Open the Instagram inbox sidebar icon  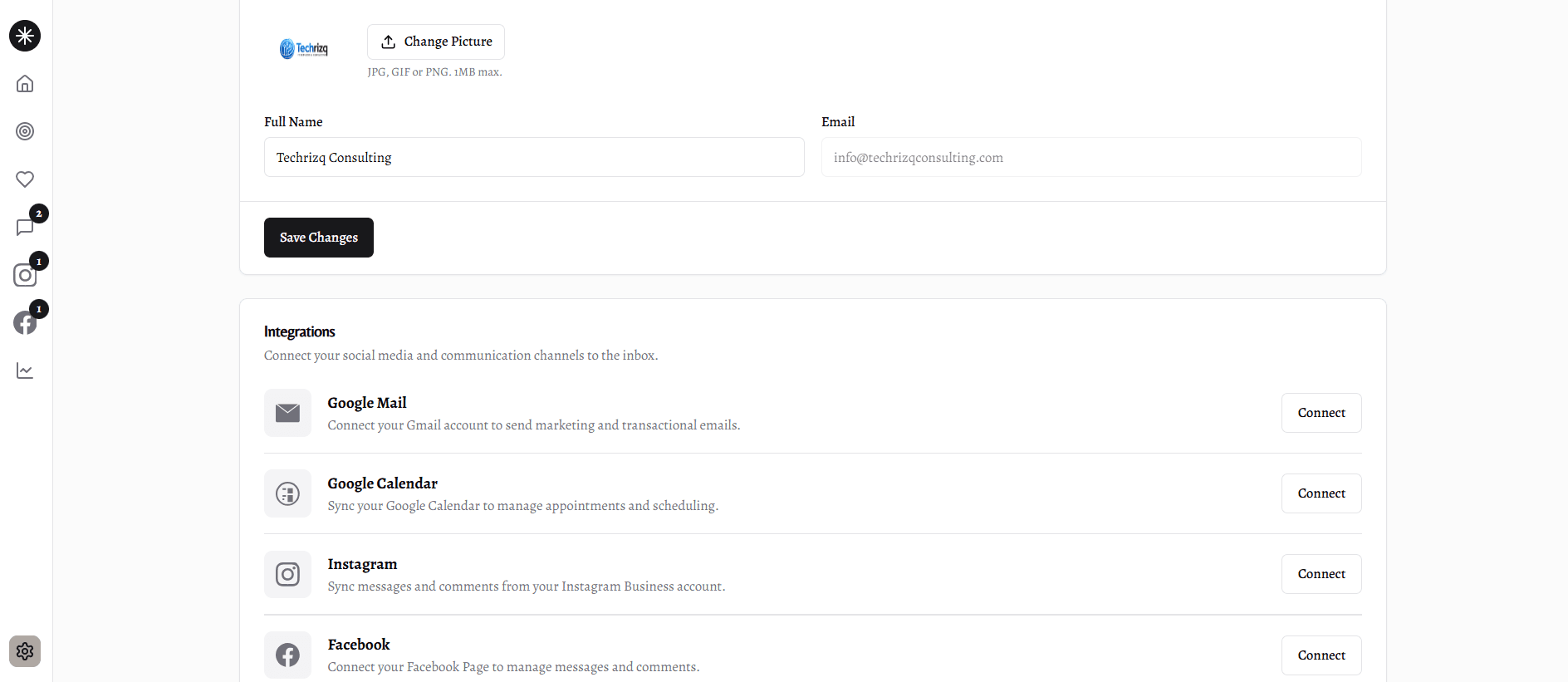point(25,275)
